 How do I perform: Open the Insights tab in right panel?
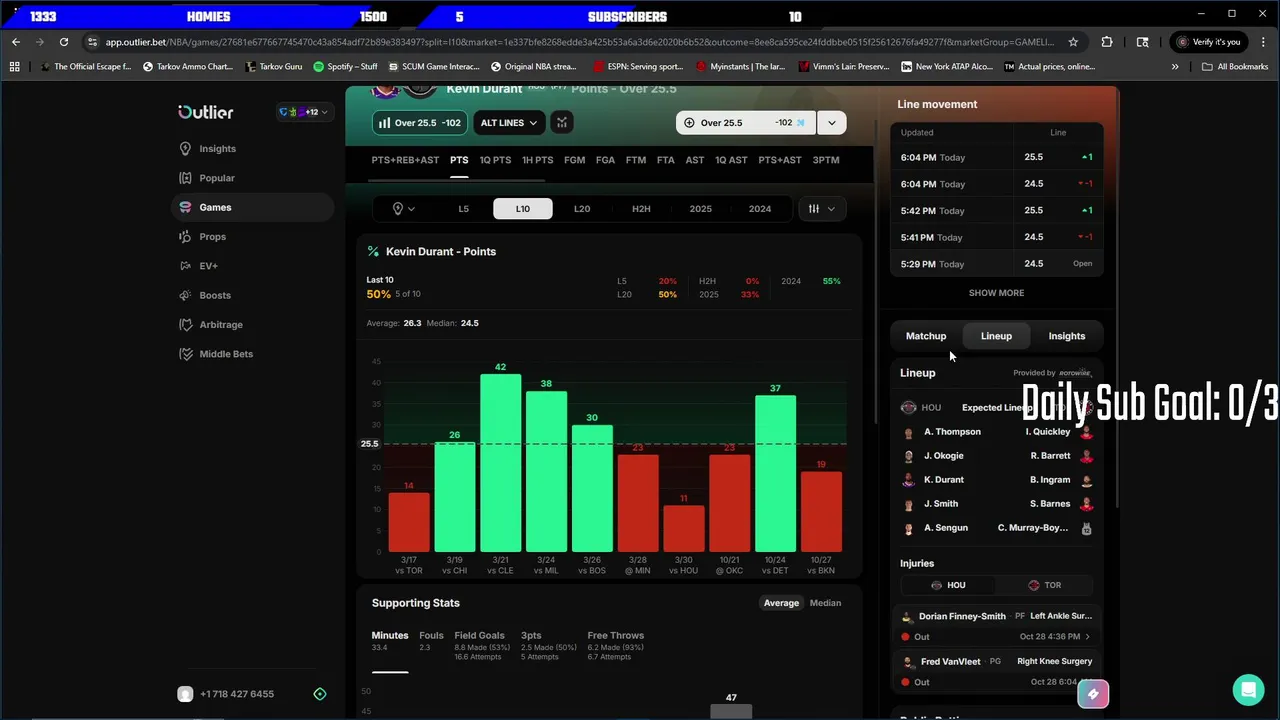pos(1066,336)
